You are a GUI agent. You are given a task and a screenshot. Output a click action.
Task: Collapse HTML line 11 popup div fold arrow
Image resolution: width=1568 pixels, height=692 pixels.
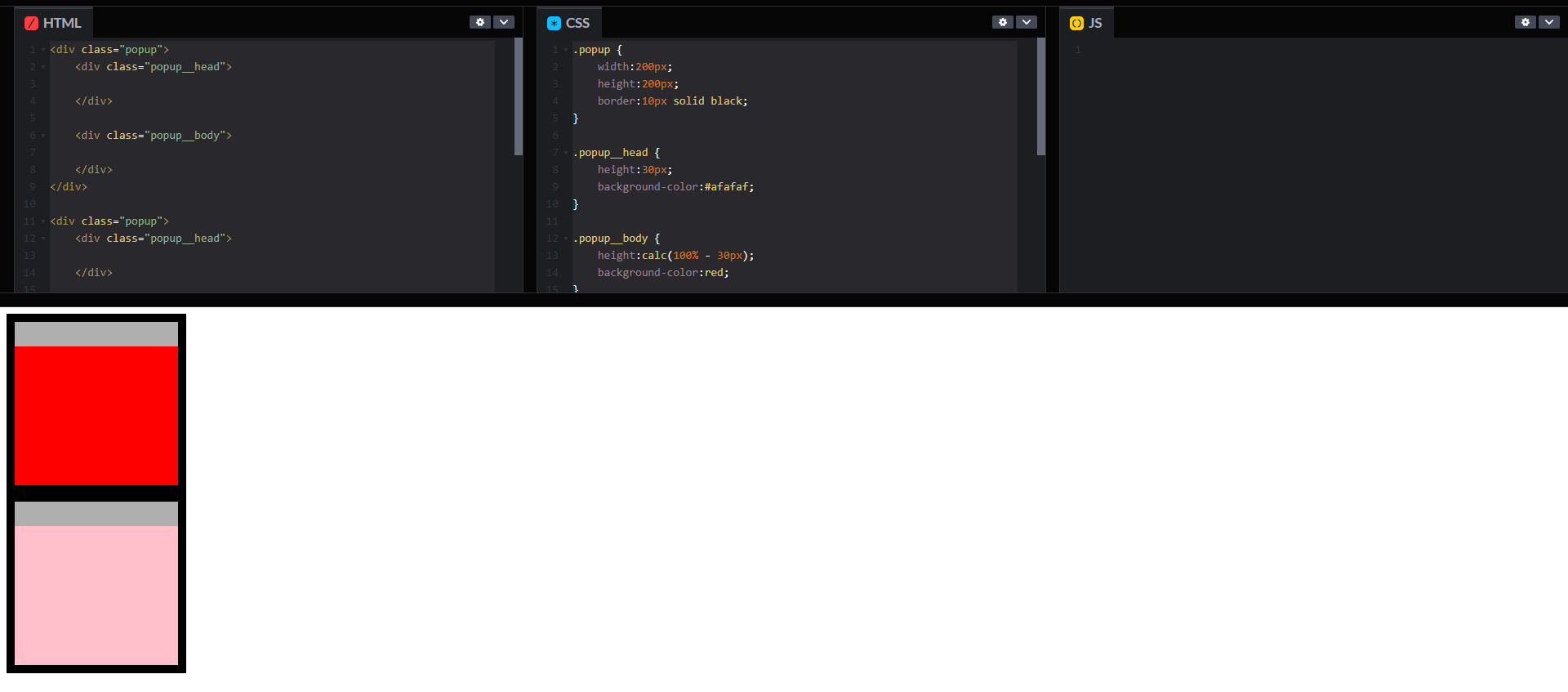coord(43,221)
